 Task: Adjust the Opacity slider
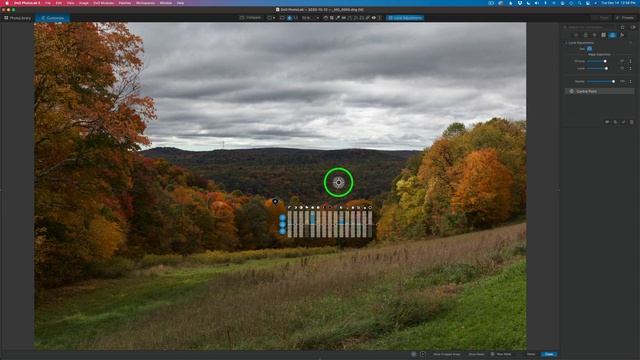coord(601,82)
